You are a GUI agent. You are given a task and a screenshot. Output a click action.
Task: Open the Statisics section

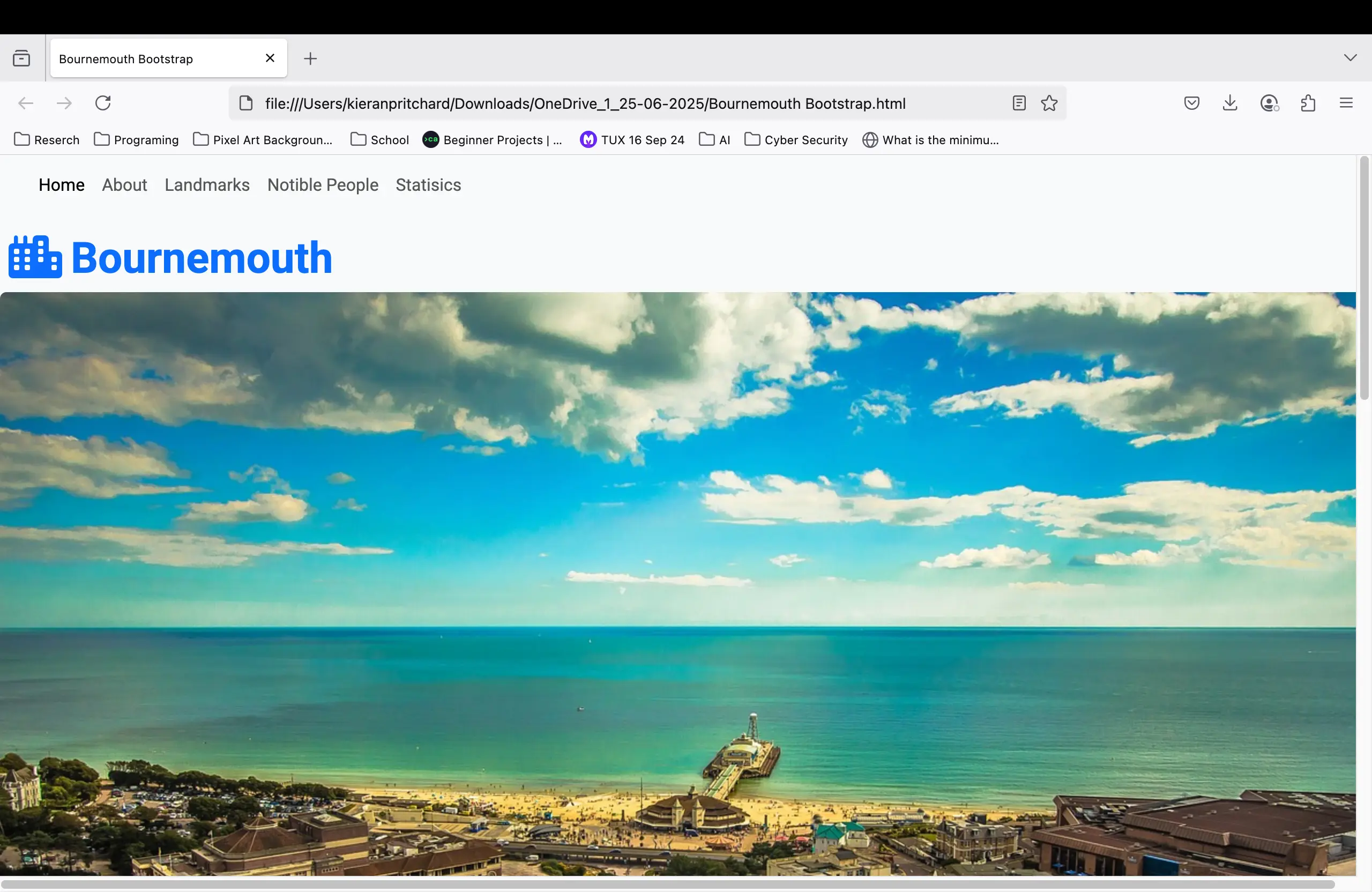428,185
